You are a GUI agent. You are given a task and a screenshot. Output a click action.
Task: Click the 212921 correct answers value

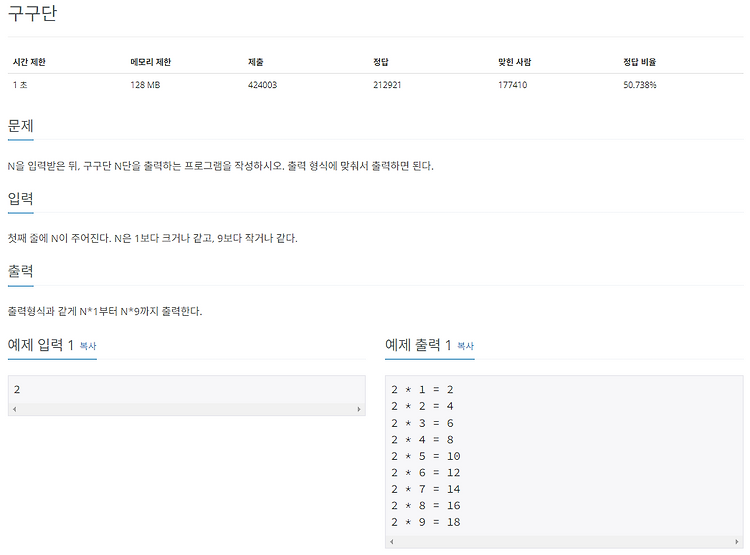pos(387,85)
